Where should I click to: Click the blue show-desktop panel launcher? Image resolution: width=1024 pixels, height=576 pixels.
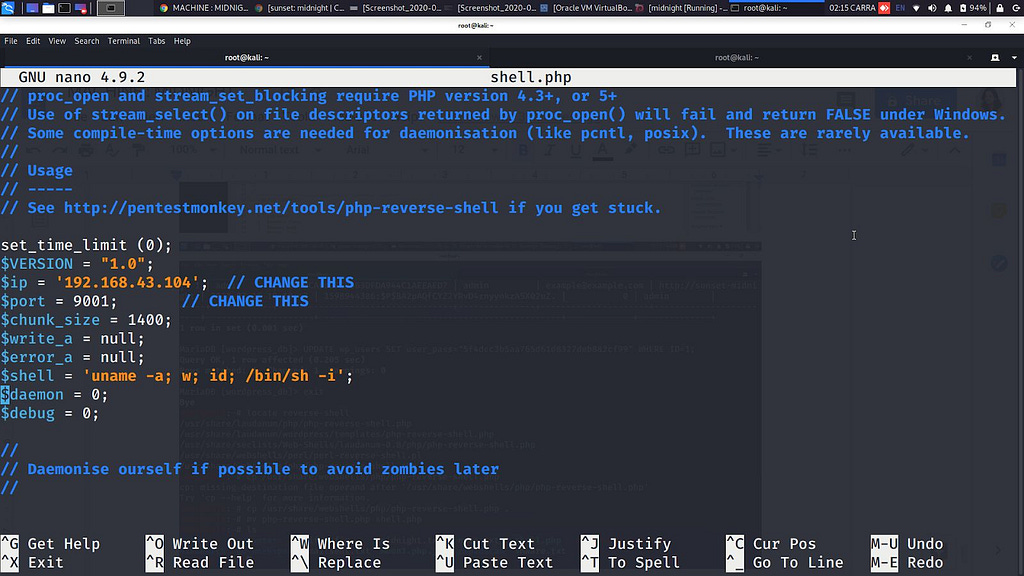click(x=32, y=8)
